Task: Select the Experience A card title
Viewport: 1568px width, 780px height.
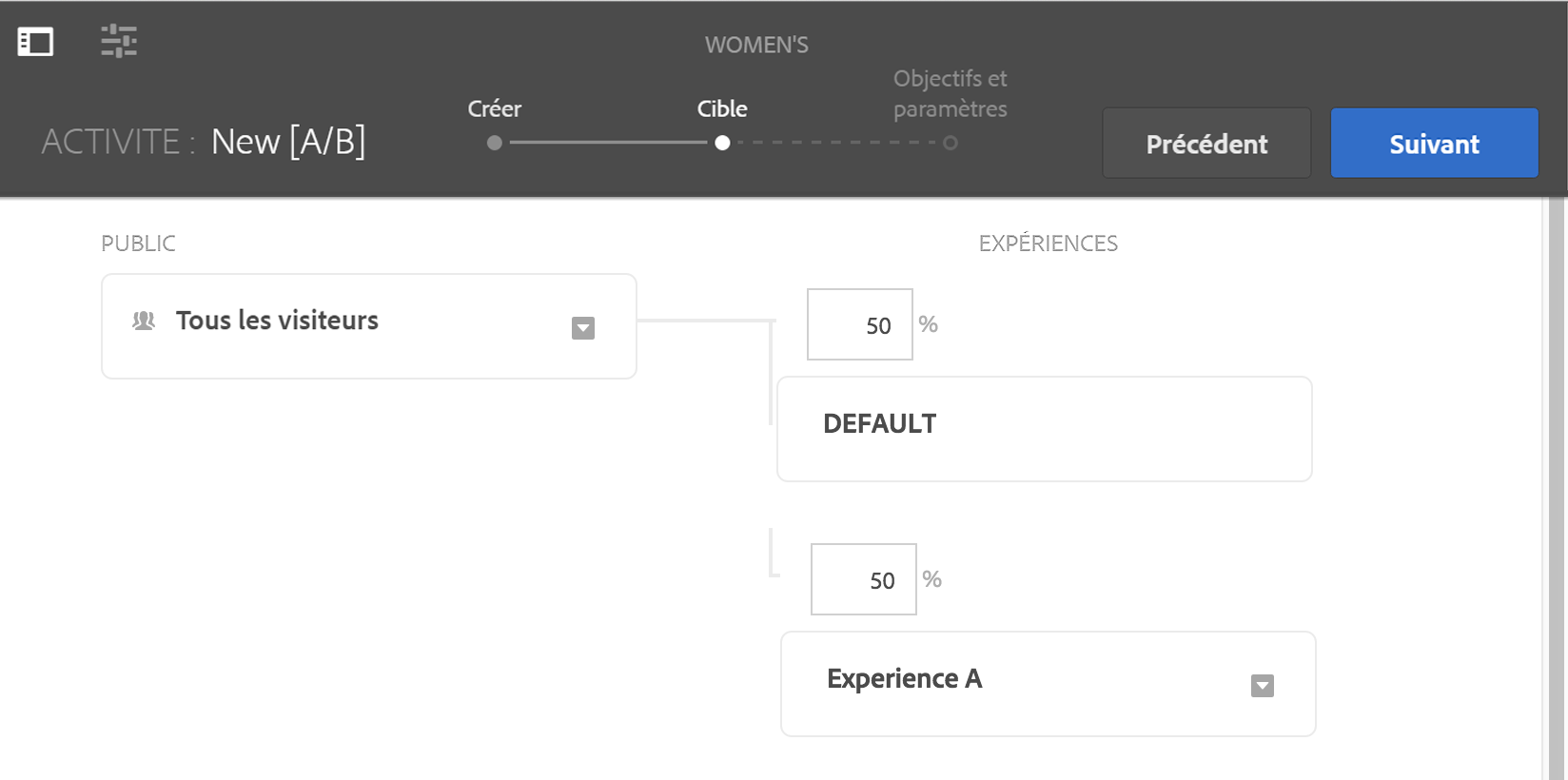Action: (904, 679)
